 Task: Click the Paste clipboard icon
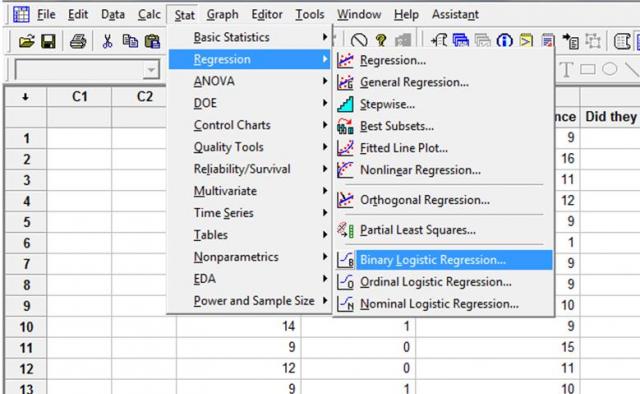point(152,41)
